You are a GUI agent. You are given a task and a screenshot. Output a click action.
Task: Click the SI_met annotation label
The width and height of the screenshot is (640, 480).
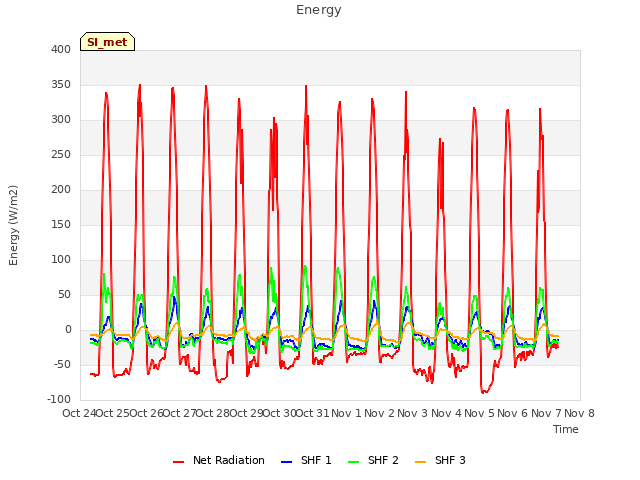(x=107, y=42)
